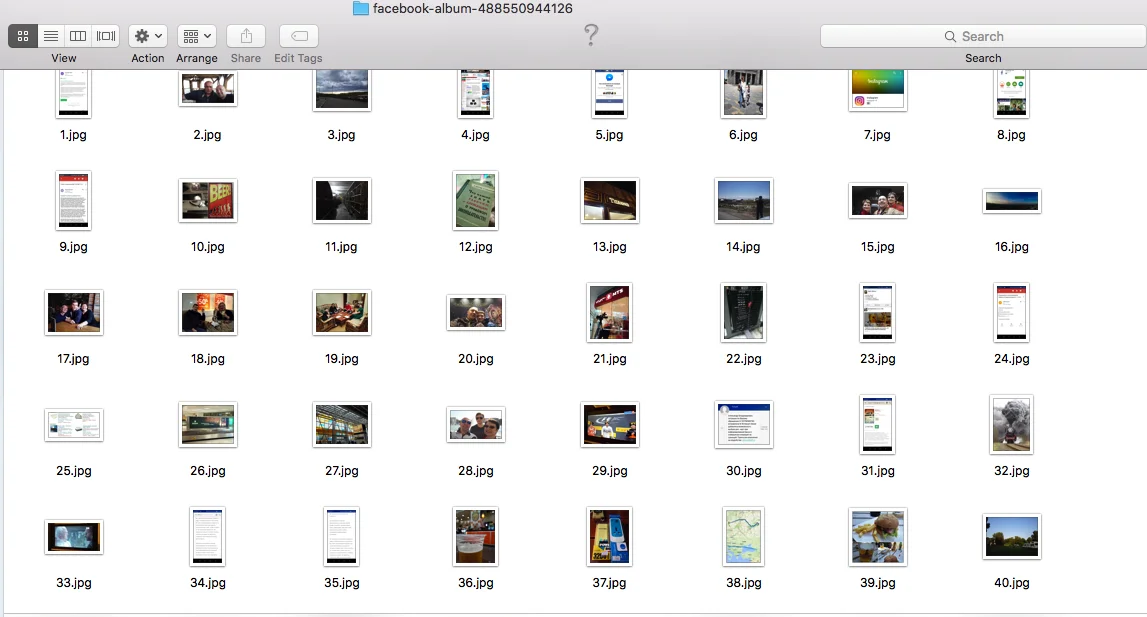Screen dimensions: 1147x617
Task: Click the 25.jpg file name label
Action: [74, 471]
